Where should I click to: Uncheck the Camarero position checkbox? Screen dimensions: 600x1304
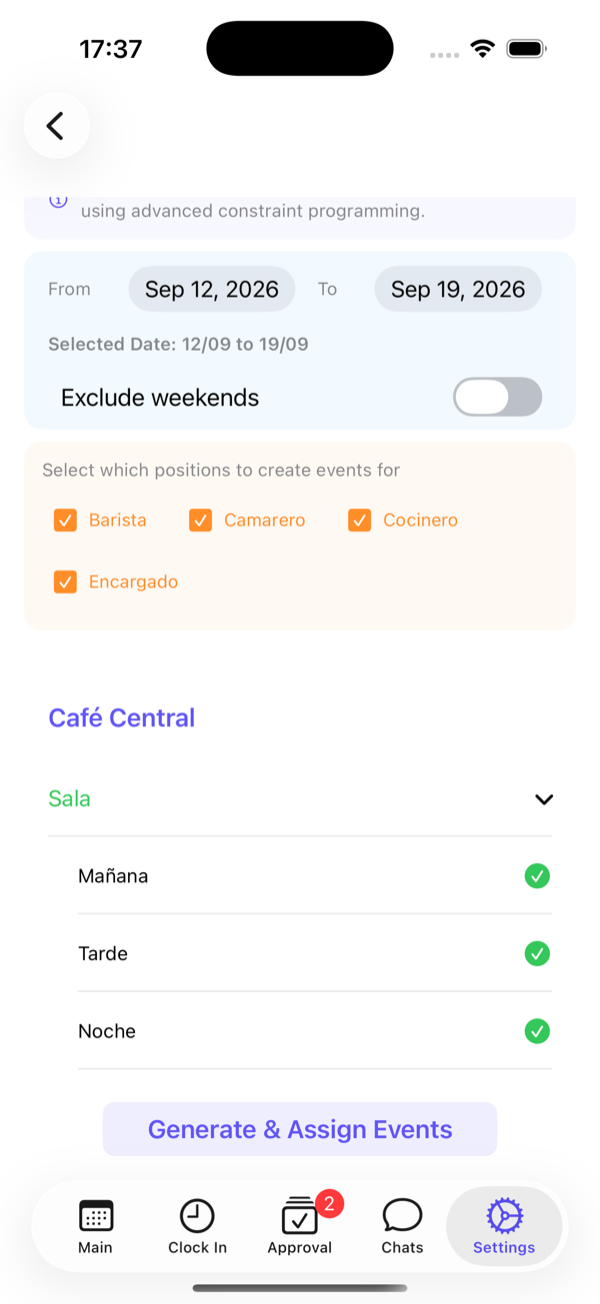(201, 520)
